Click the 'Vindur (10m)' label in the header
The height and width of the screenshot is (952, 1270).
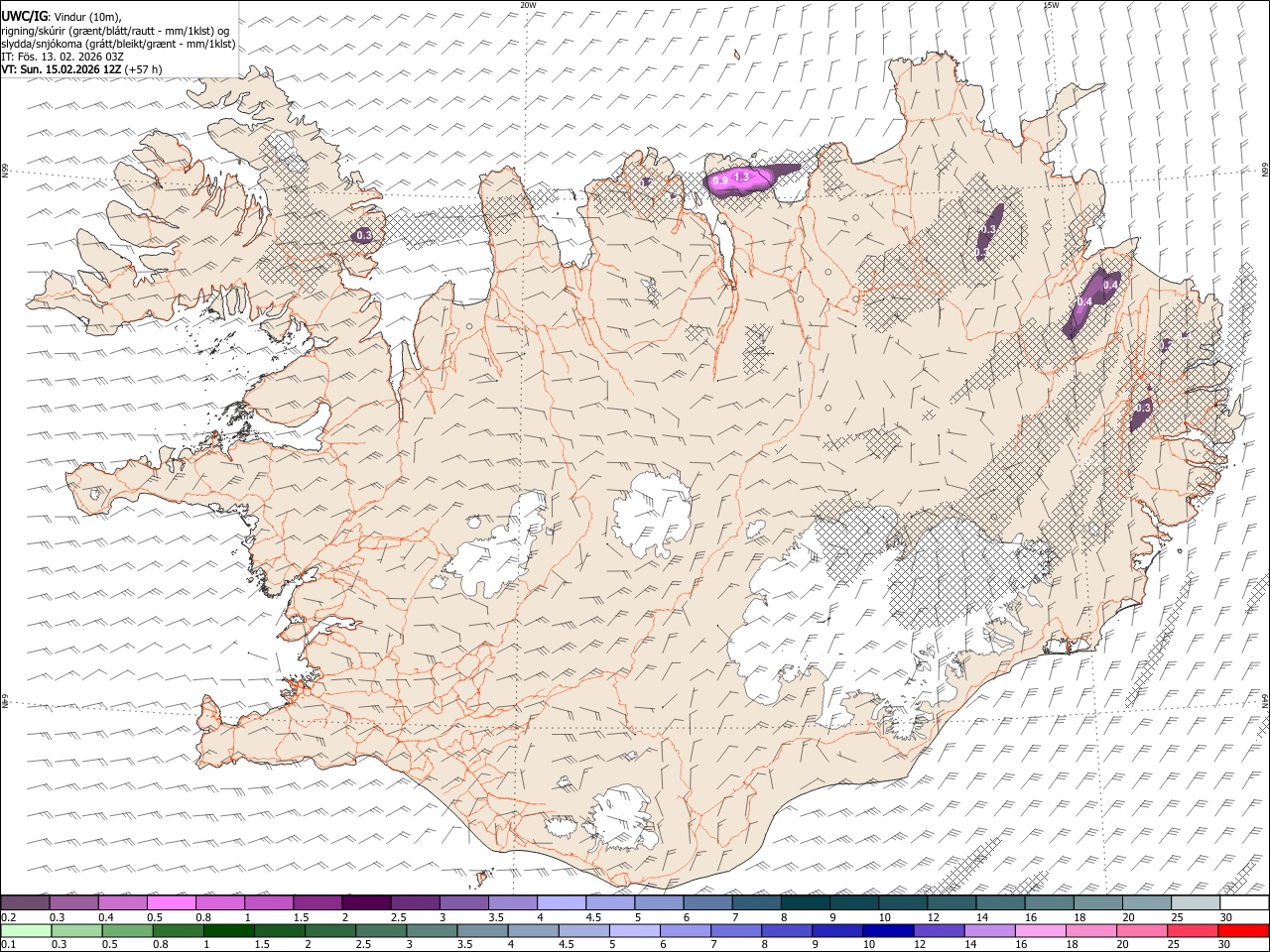86,16
